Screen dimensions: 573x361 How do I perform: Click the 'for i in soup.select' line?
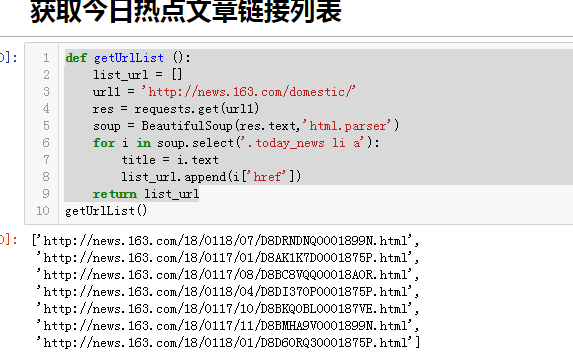tap(236, 142)
